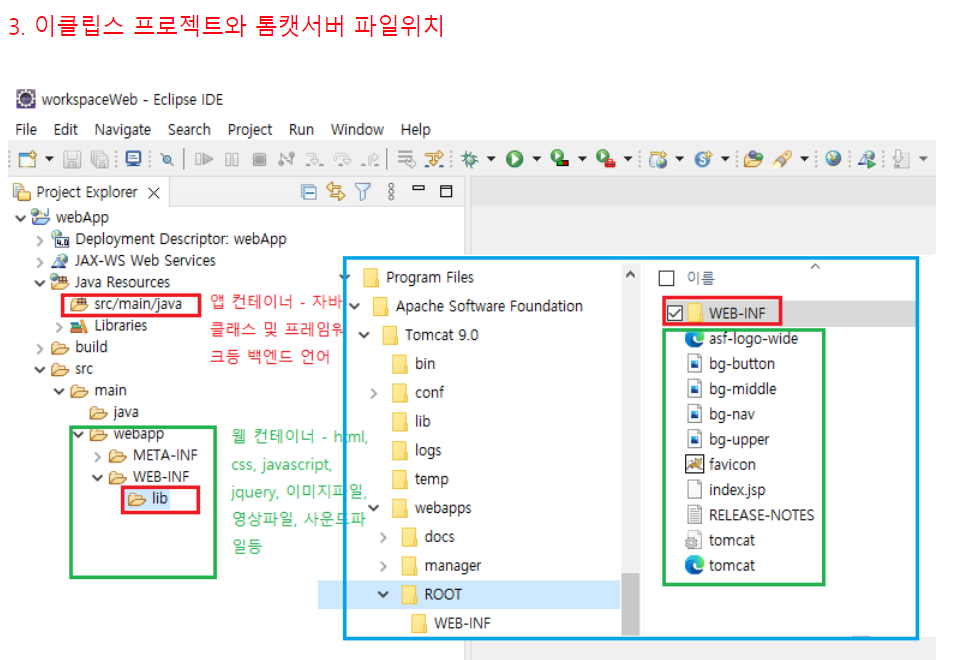This screenshot has width=956, height=660.
Task: Expand the manager folder chevron
Action: click(383, 566)
